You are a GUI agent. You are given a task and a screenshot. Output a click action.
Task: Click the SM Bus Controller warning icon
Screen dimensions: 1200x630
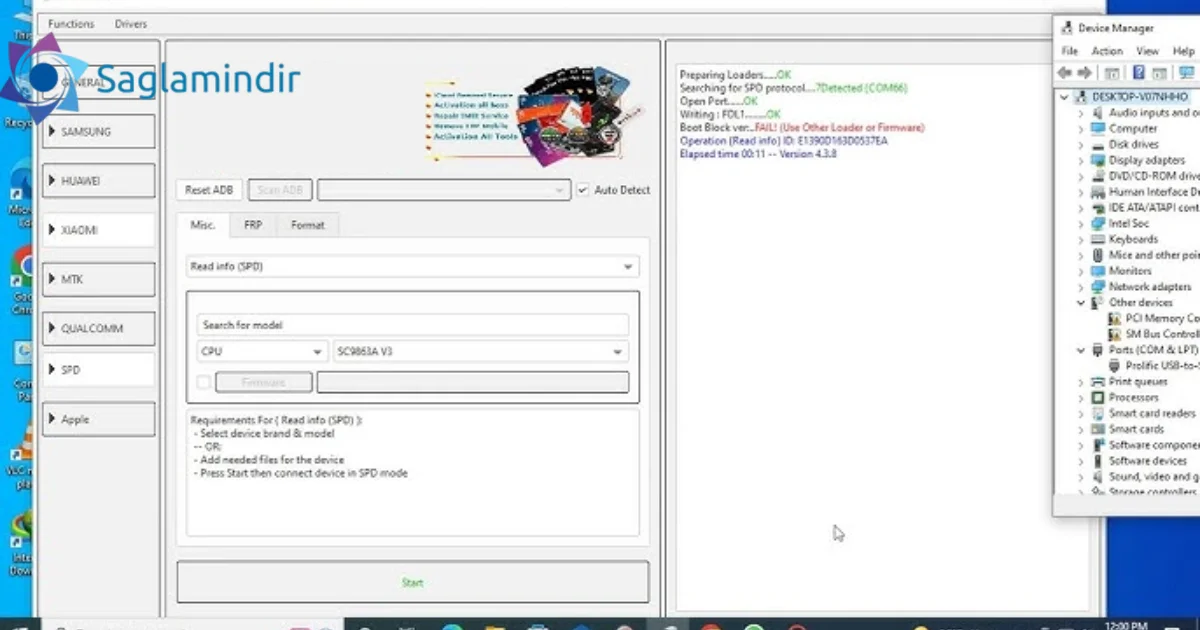click(1115, 334)
